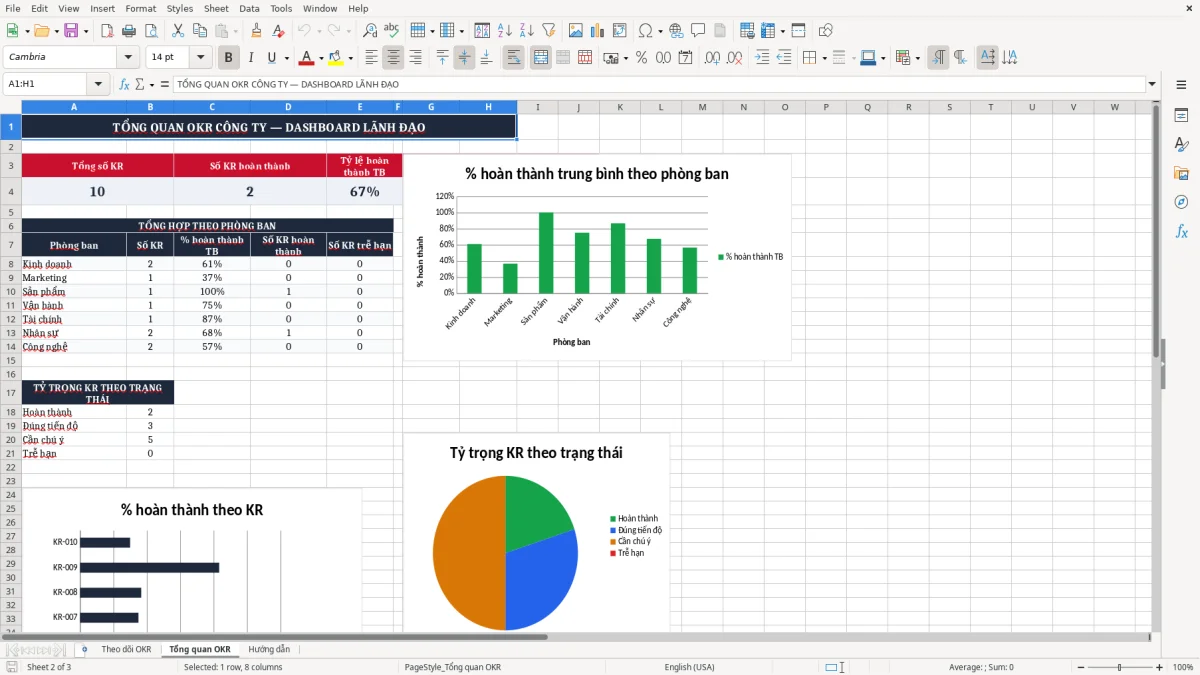Click the Format as Date icon
Viewport: 1200px width, 675px height.
pyautogui.click(x=685, y=58)
